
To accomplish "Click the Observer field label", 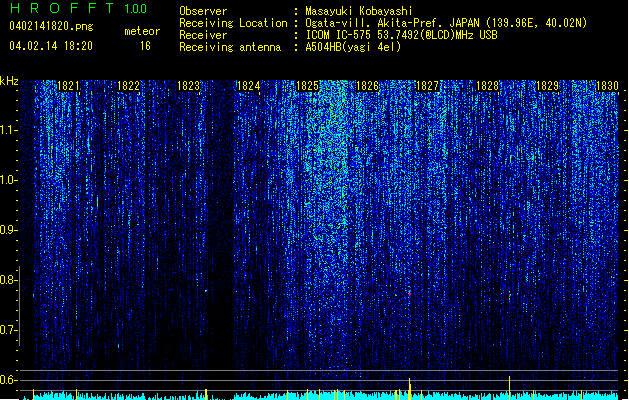I will click(203, 11).
